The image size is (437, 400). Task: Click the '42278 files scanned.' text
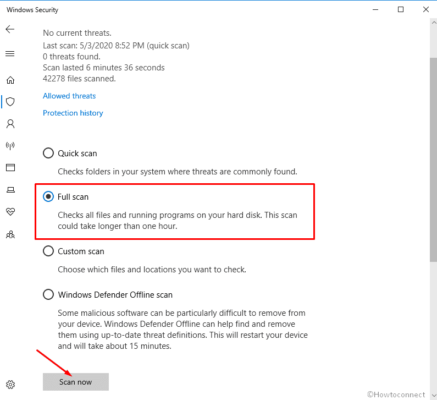79,79
